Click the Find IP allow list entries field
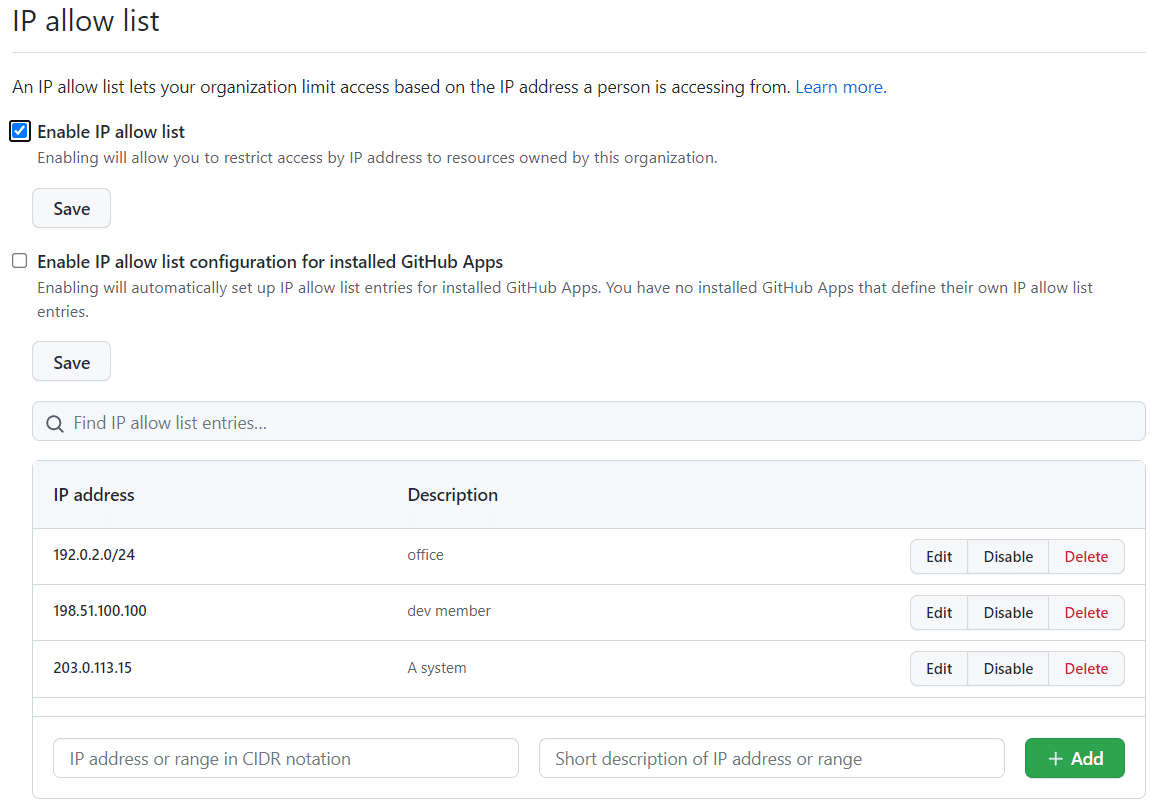Viewport: 1151px width, 805px height. tap(400, 421)
